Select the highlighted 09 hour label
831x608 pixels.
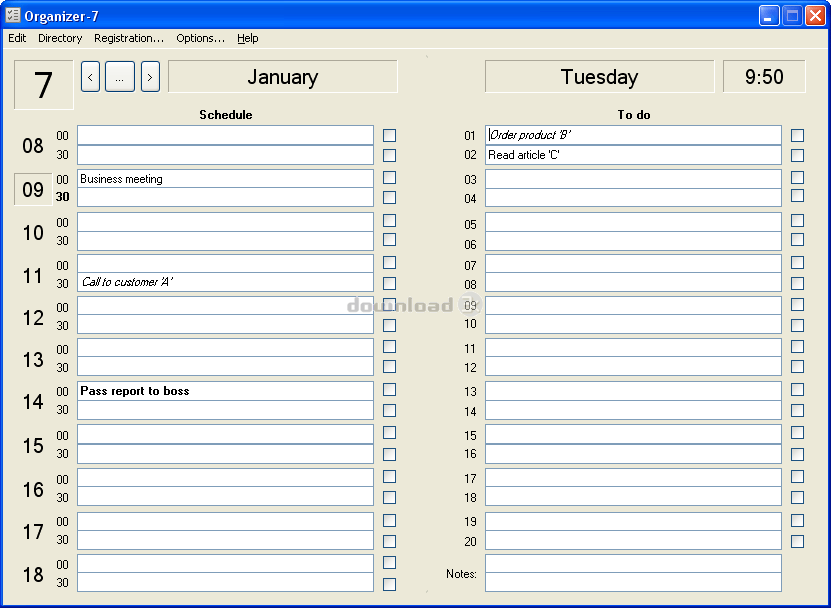pyautogui.click(x=33, y=189)
